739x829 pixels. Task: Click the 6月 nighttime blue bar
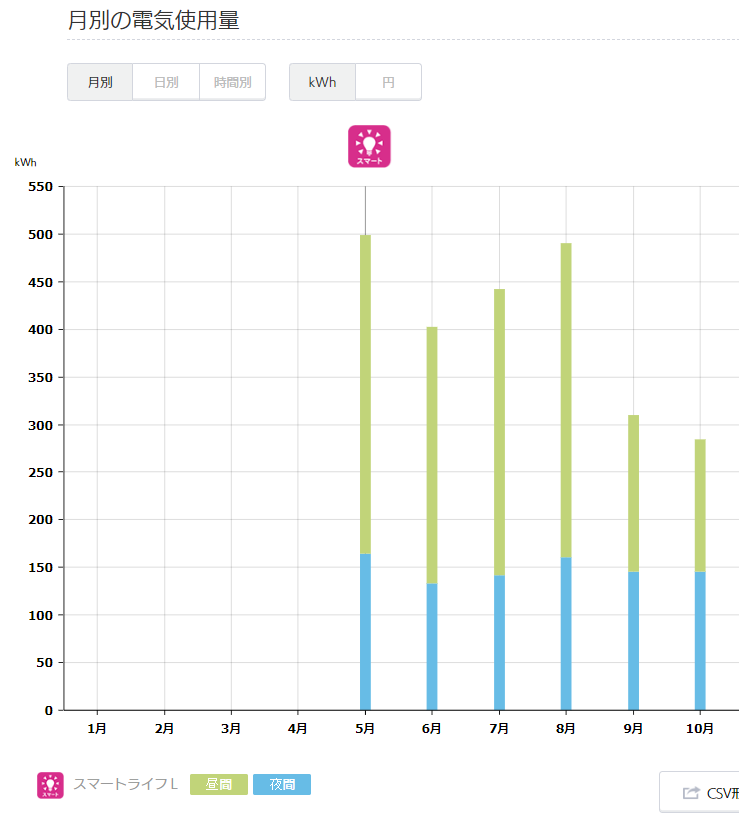pos(432,647)
